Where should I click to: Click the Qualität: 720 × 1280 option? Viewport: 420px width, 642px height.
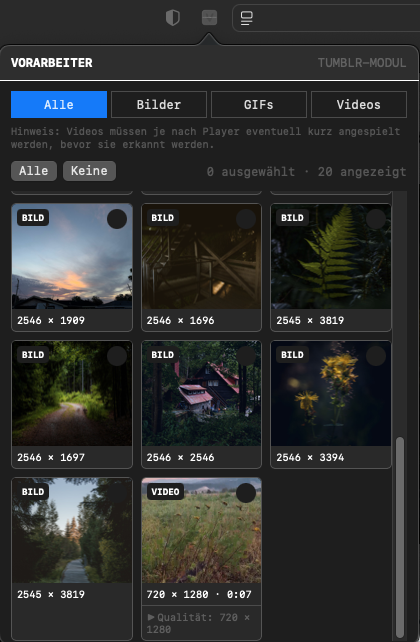coord(201,623)
